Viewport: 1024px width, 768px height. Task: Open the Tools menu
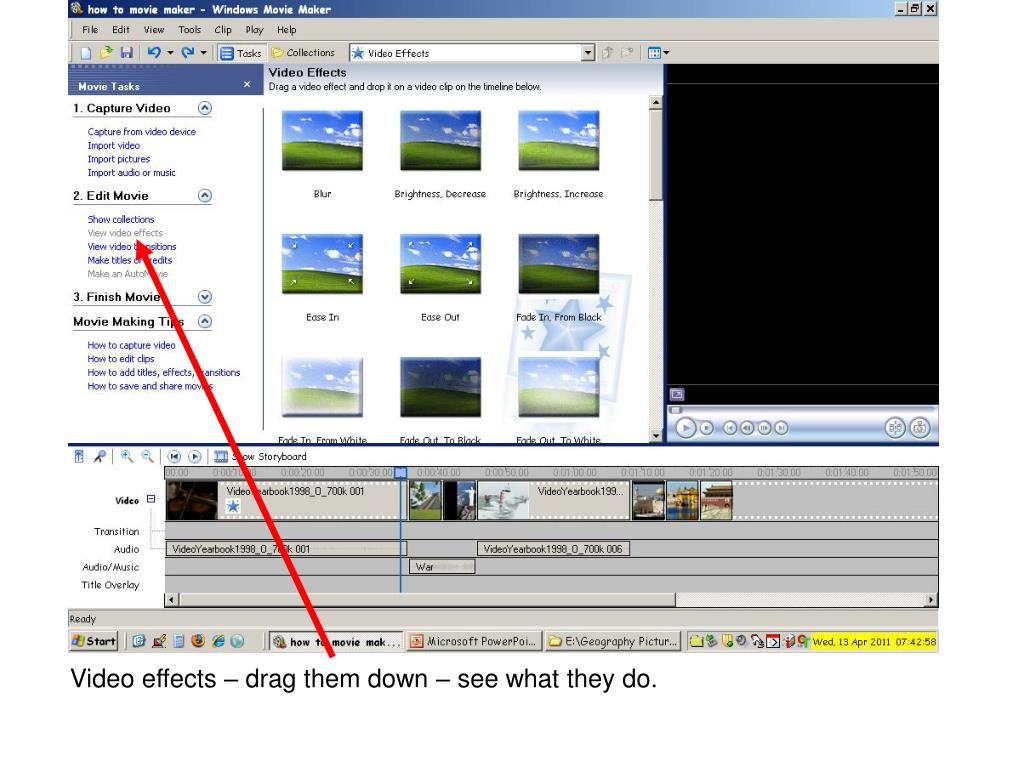tap(189, 29)
